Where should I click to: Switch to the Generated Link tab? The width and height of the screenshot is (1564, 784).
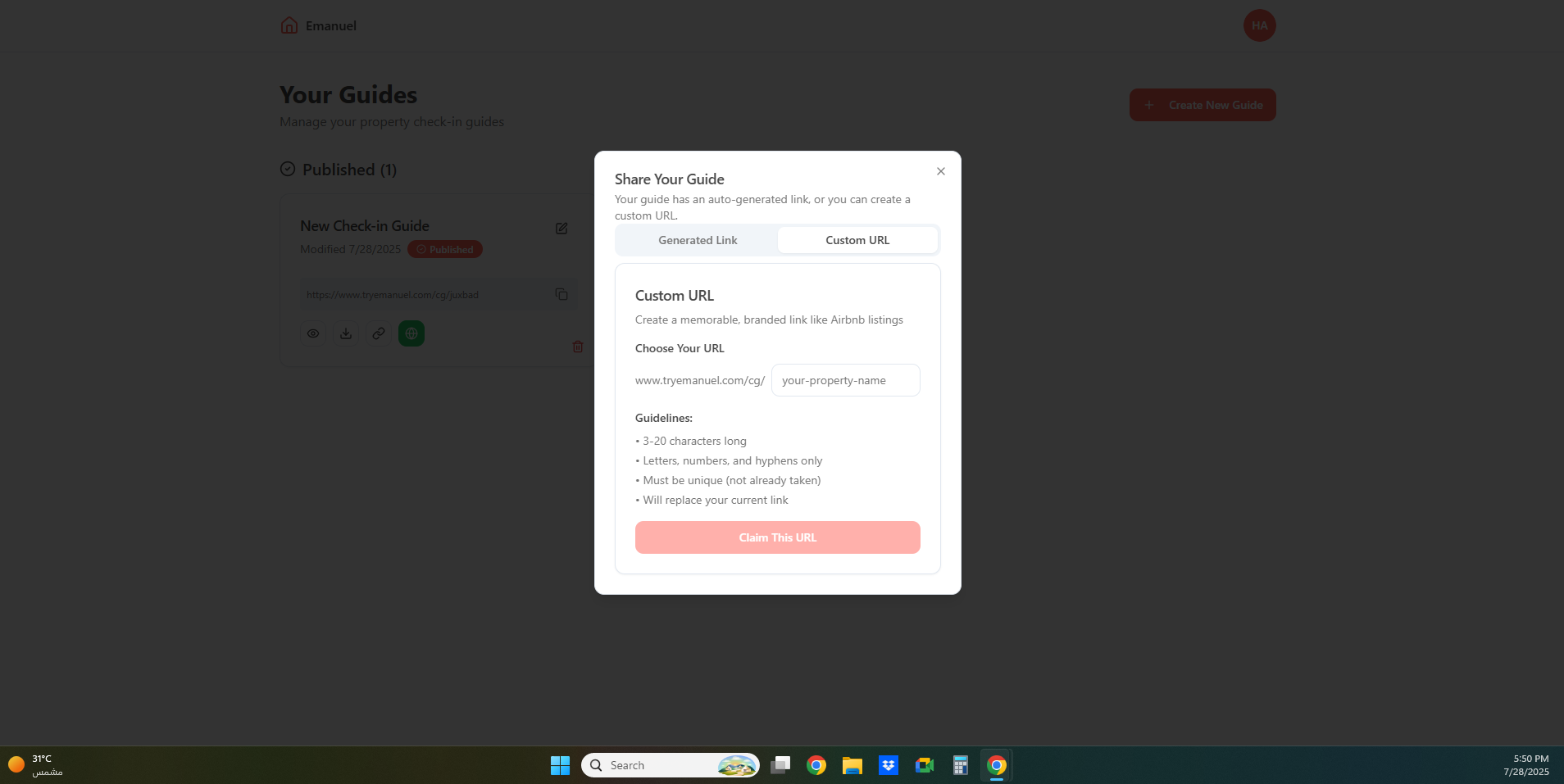tap(698, 240)
